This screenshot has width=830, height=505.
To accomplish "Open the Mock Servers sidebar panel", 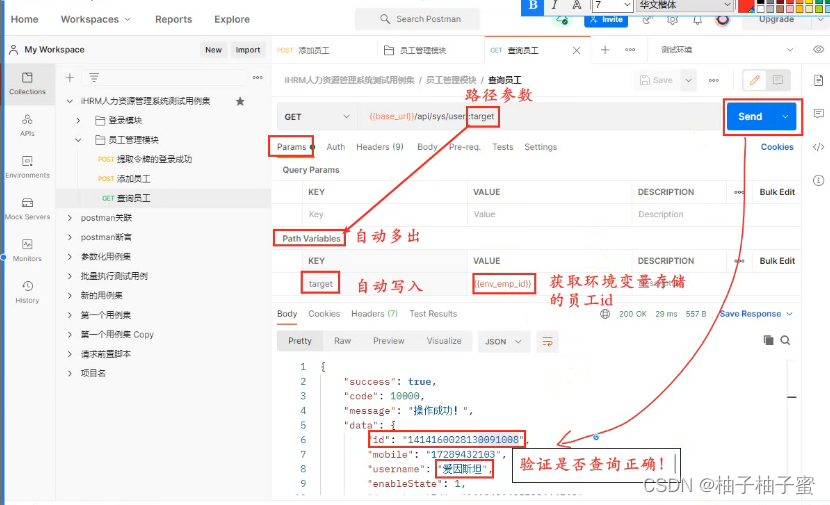I will [27, 209].
